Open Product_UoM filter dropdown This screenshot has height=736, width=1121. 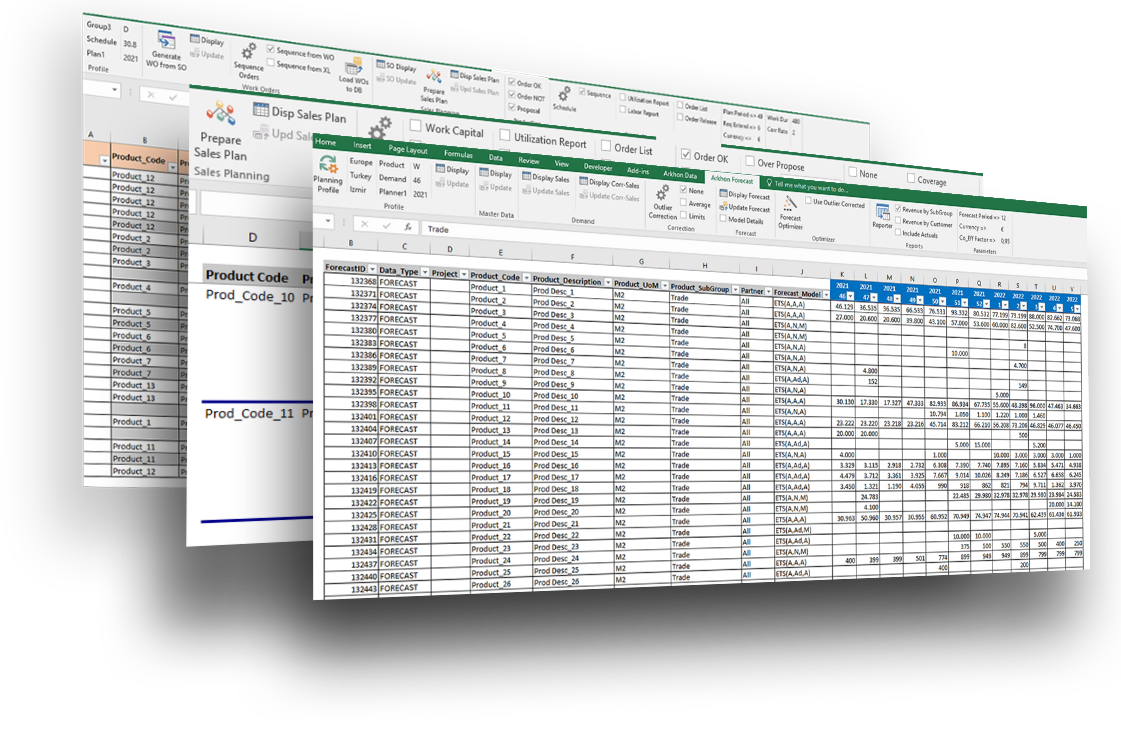point(664,285)
